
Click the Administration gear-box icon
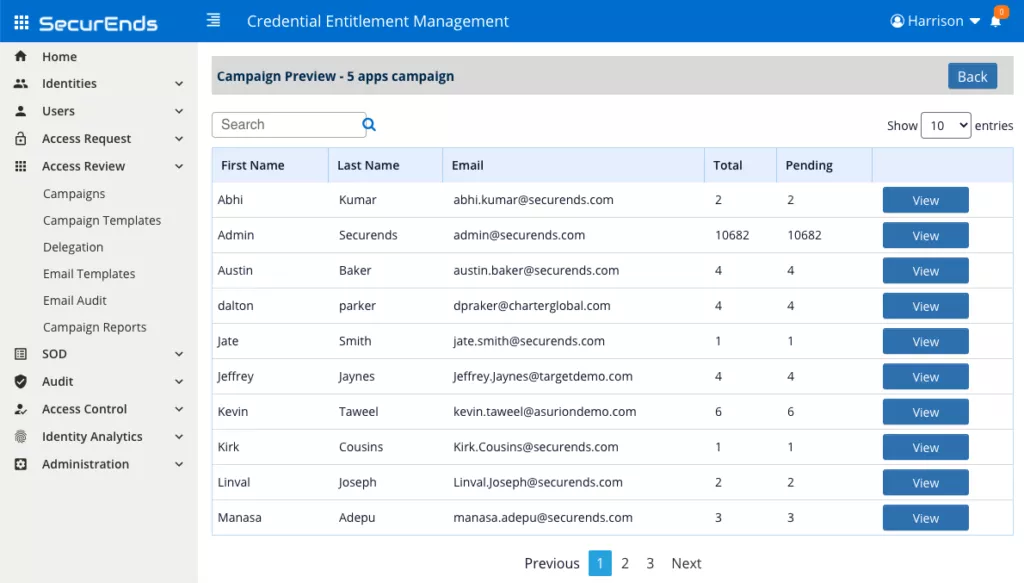coord(21,464)
